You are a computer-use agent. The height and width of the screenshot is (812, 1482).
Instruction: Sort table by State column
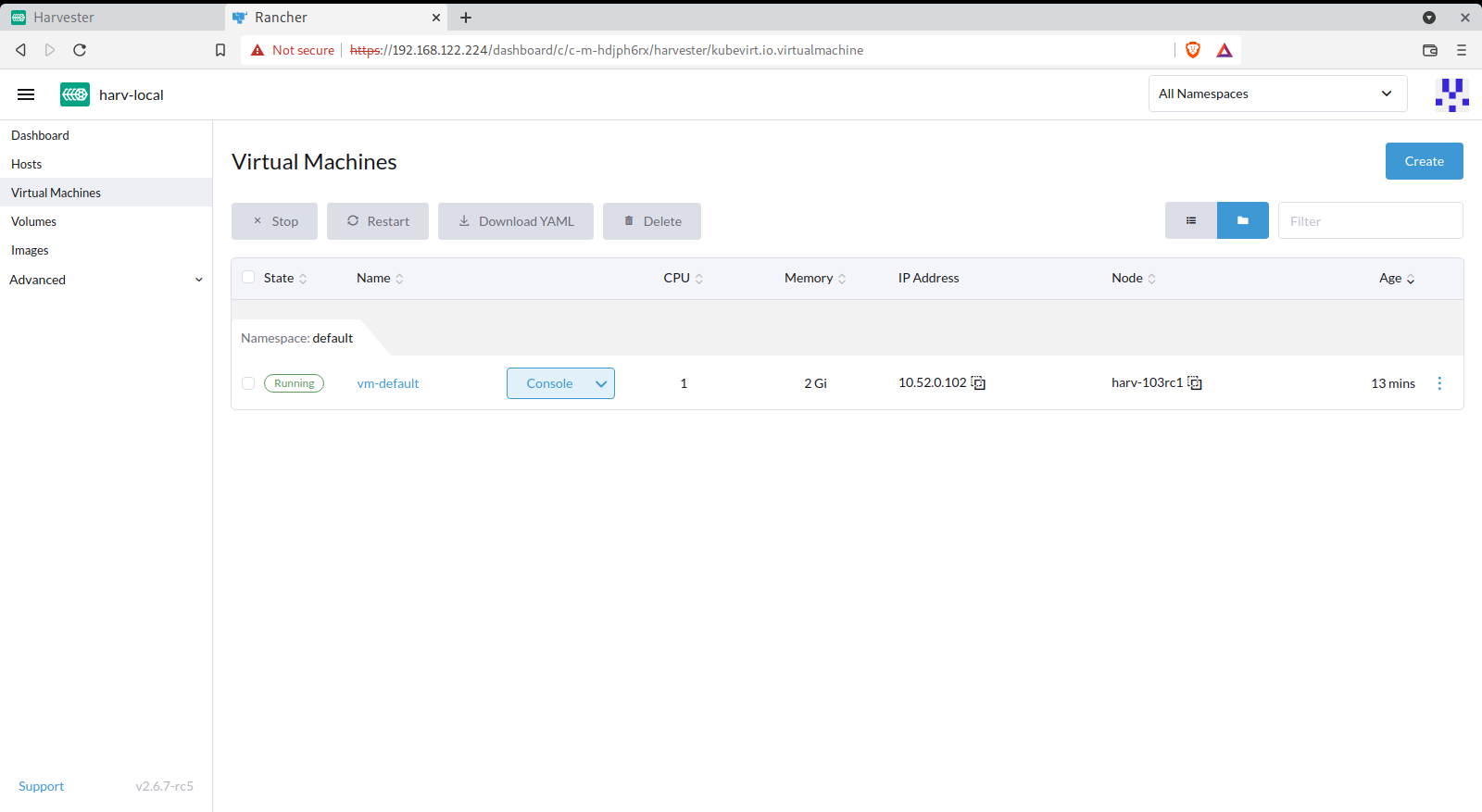[285, 278]
